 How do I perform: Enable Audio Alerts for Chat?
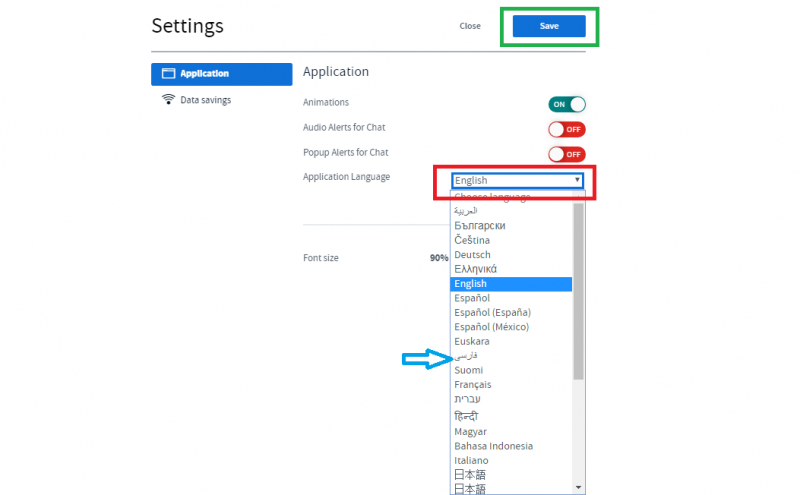[x=566, y=129]
